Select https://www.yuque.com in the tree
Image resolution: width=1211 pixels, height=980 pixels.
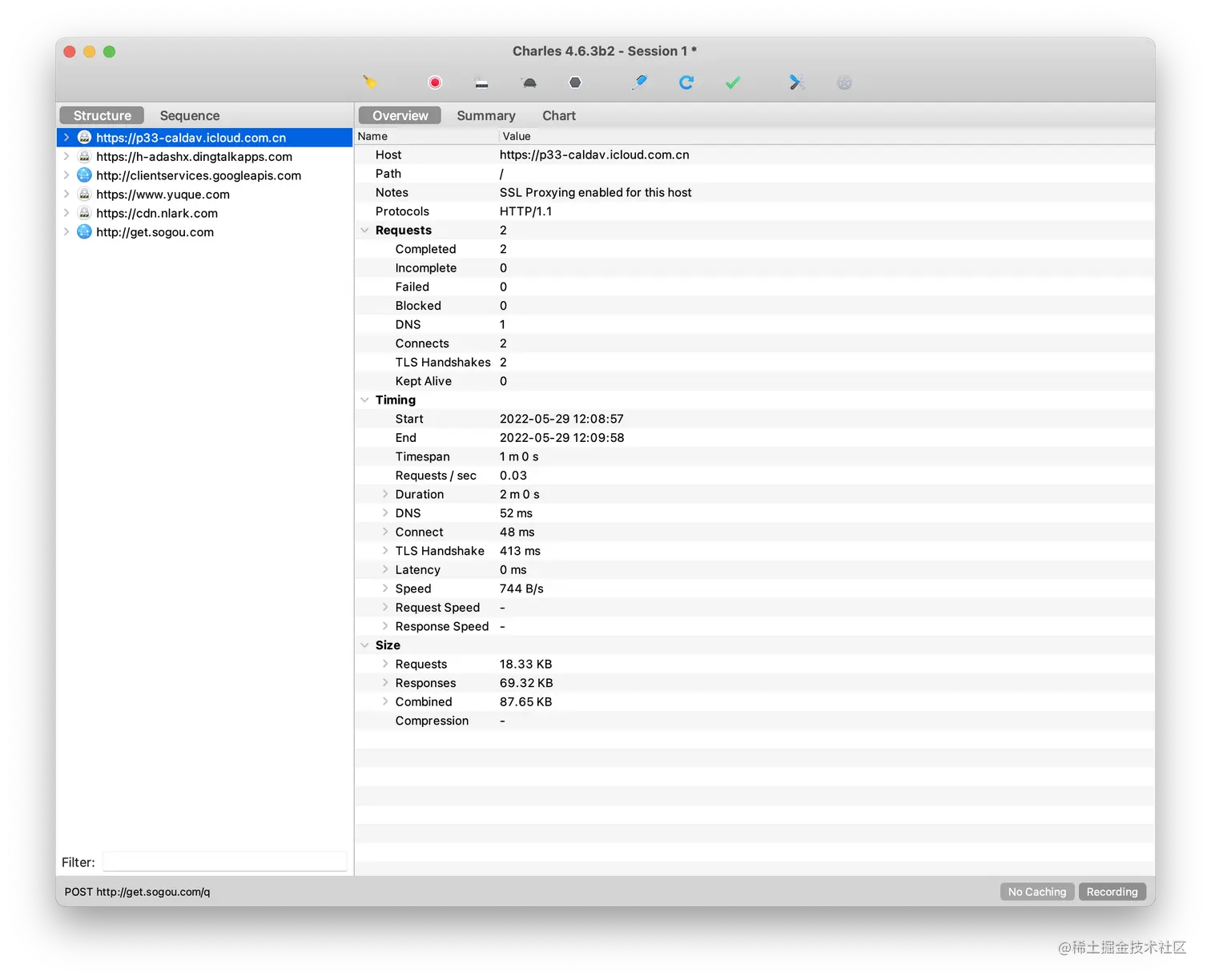163,194
